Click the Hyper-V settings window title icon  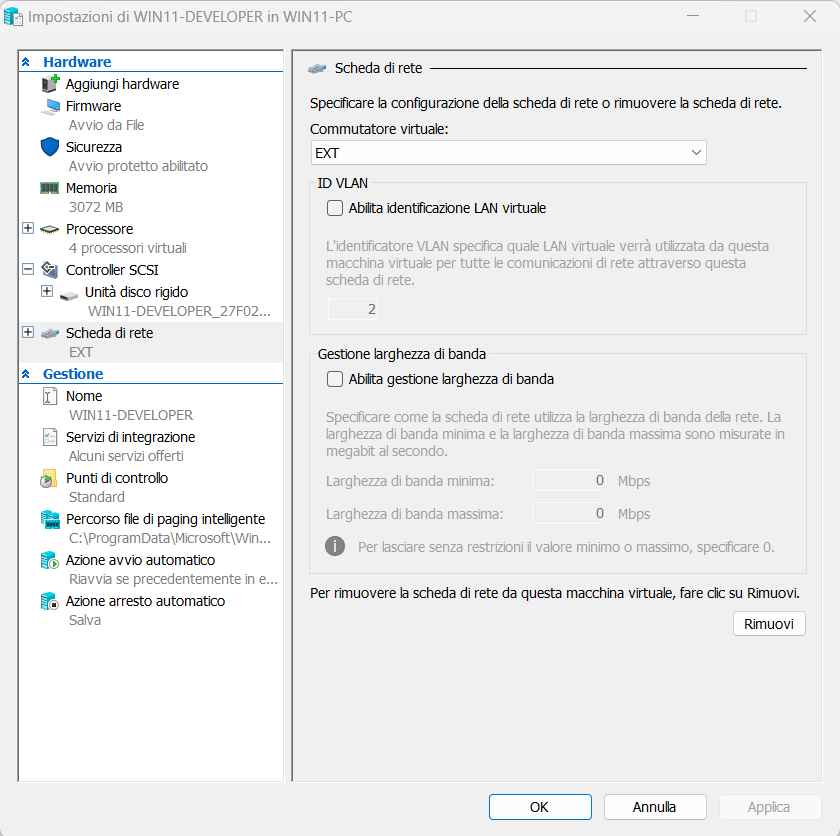[x=13, y=17]
